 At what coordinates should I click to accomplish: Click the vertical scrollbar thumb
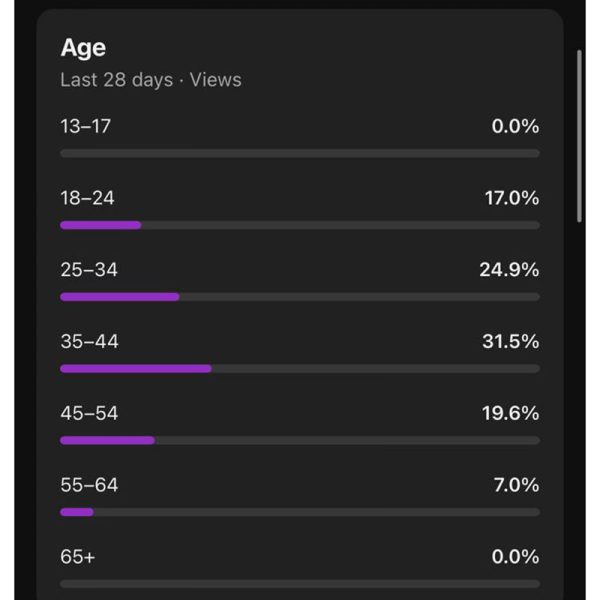pos(579,136)
